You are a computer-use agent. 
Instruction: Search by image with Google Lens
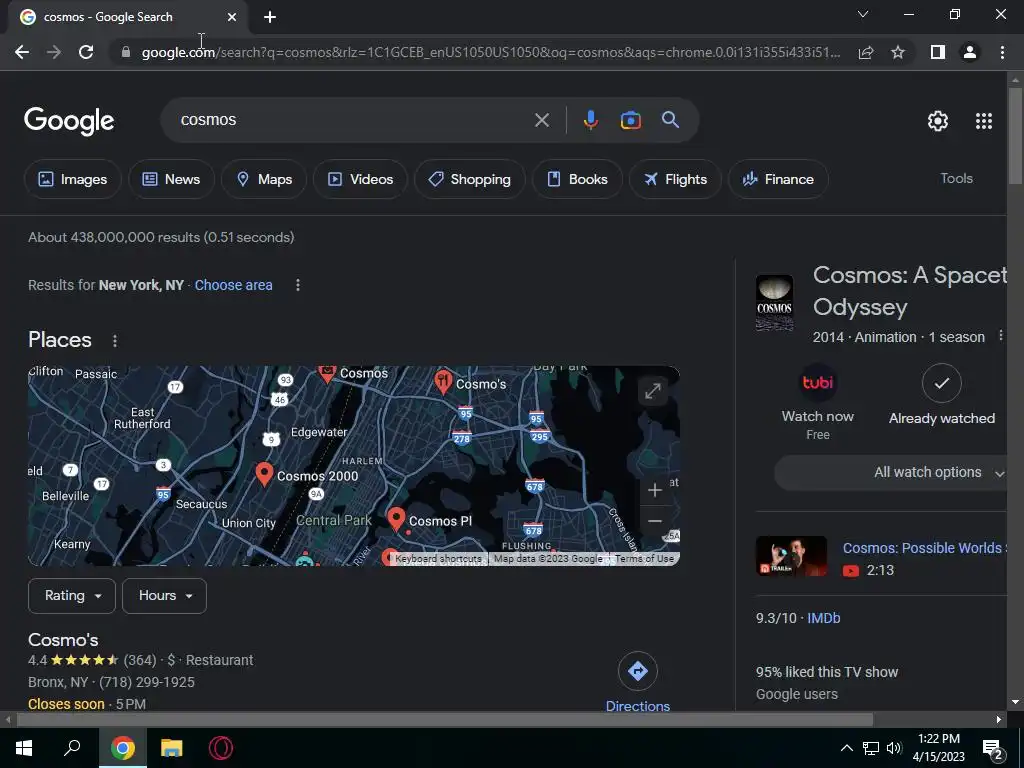coord(630,120)
